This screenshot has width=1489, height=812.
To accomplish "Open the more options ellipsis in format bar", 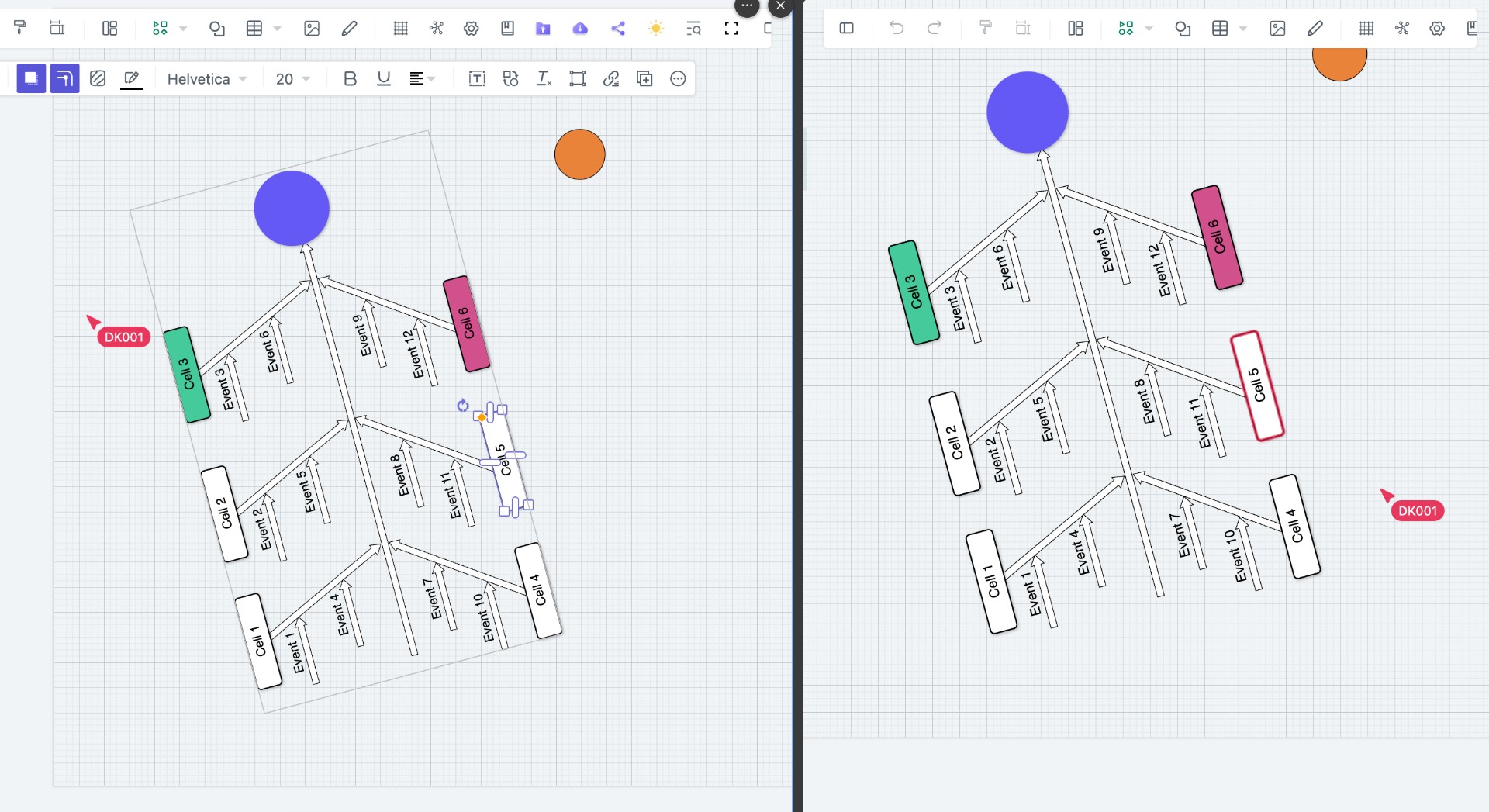I will (x=678, y=78).
